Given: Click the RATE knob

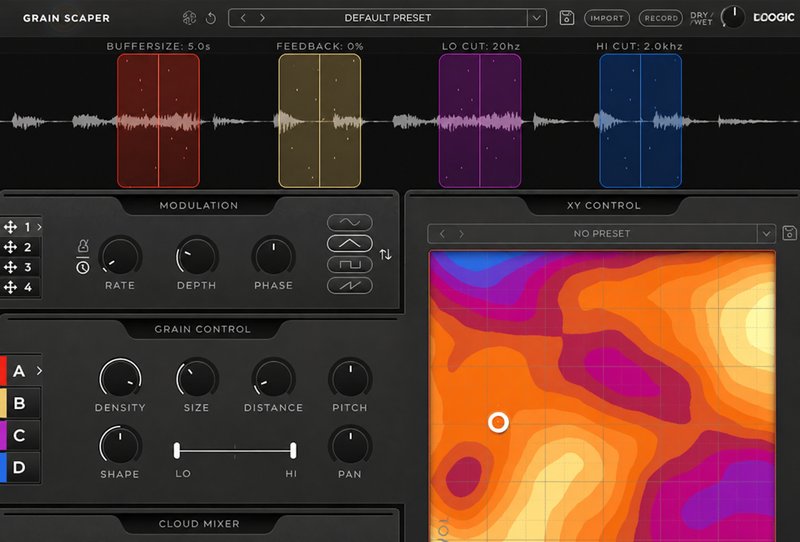Looking at the screenshot, I should [x=120, y=256].
